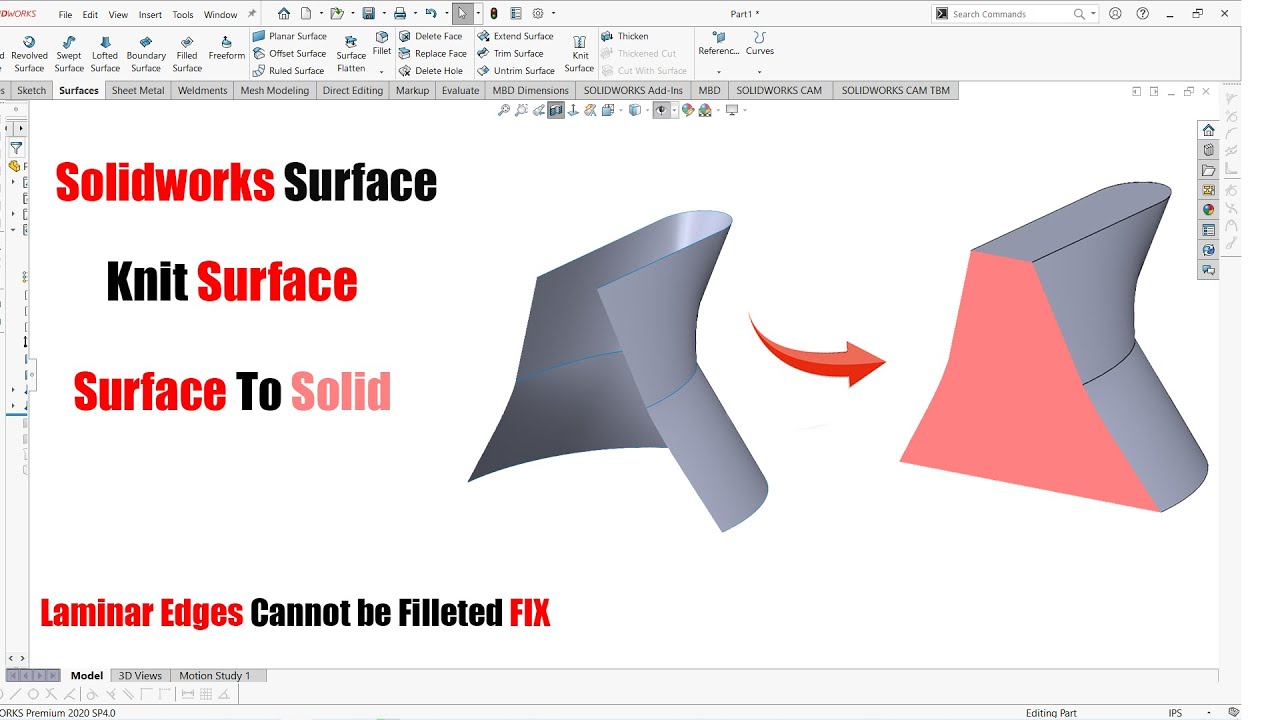Open the SOLIDWORKS Resources home tab in the task pane

tap(1208, 130)
